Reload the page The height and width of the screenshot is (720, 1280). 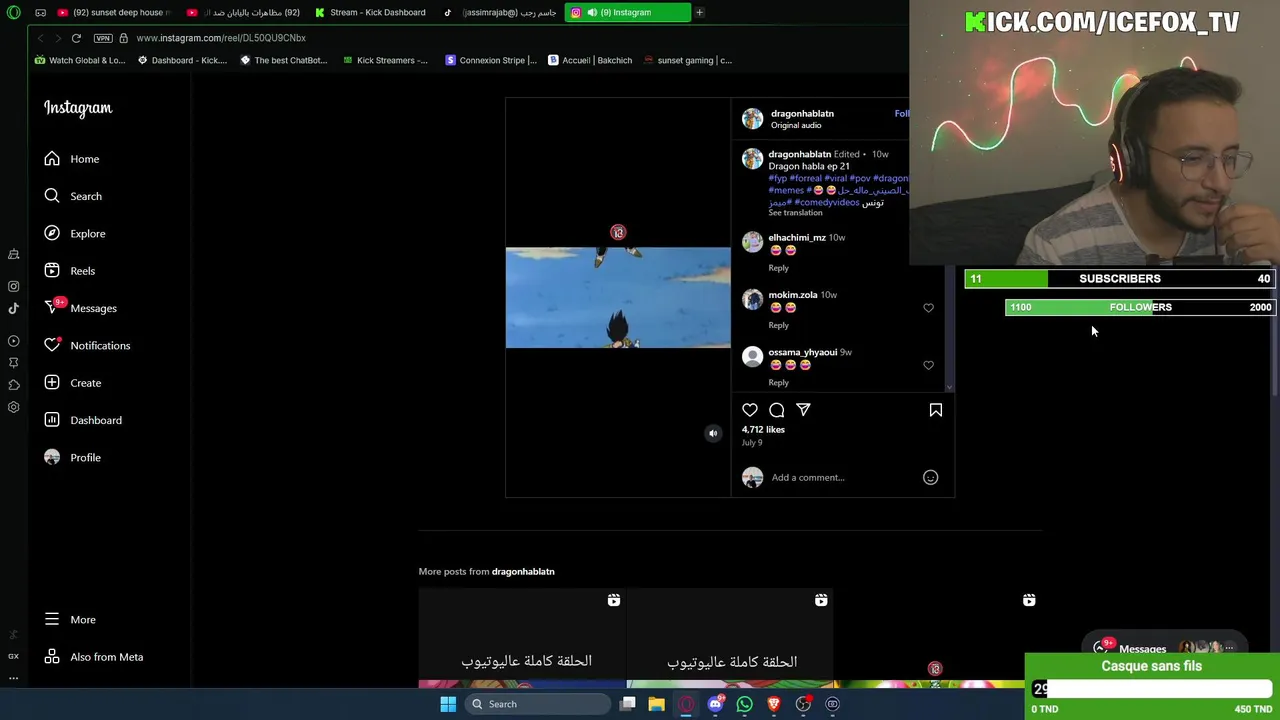click(76, 38)
